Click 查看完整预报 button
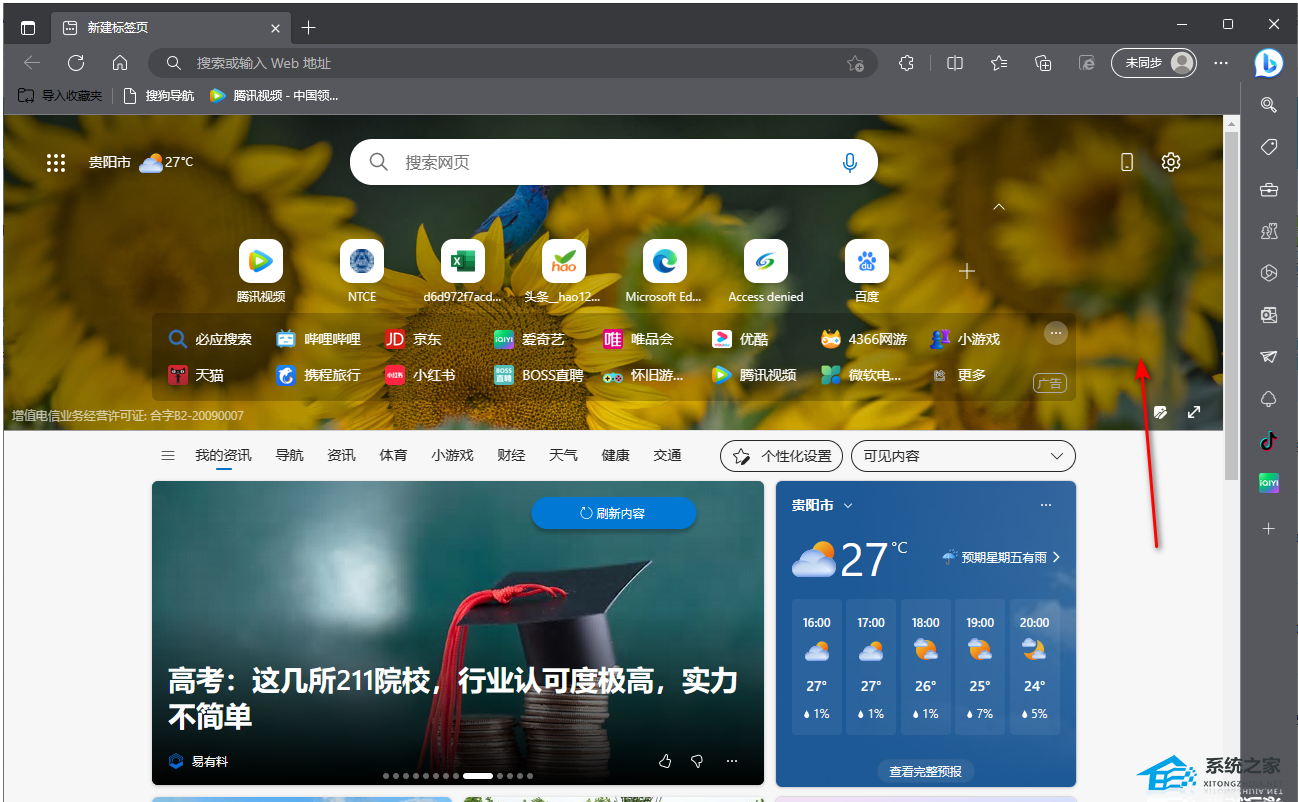The height and width of the screenshot is (802, 1298). coord(925,771)
